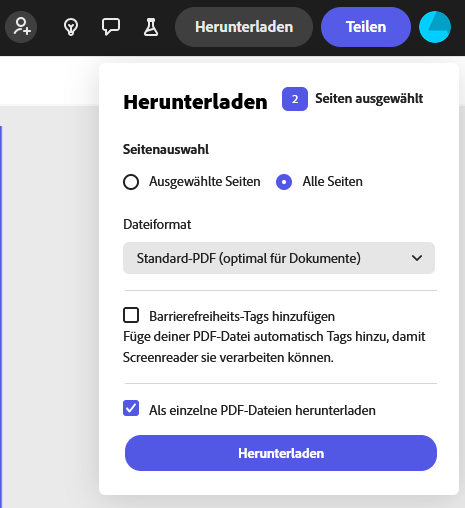Select the 'Ausgewählte Seiten' radio button
This screenshot has width=465, height=508.
(x=131, y=182)
